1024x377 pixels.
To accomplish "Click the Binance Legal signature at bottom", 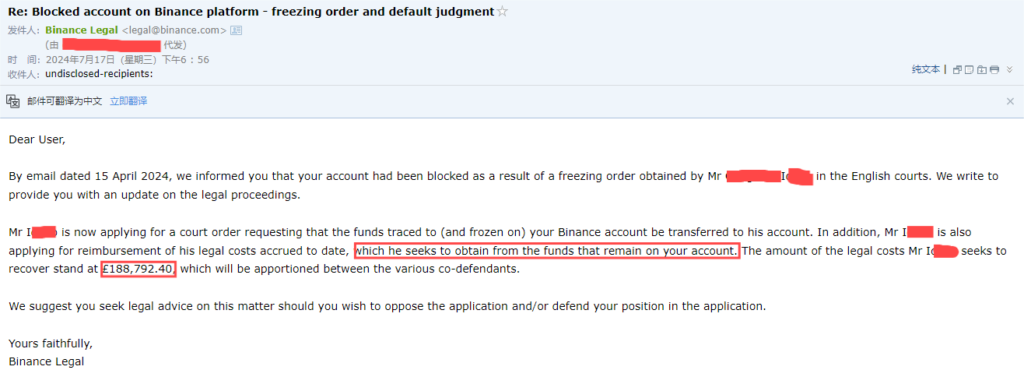I will [46, 361].
